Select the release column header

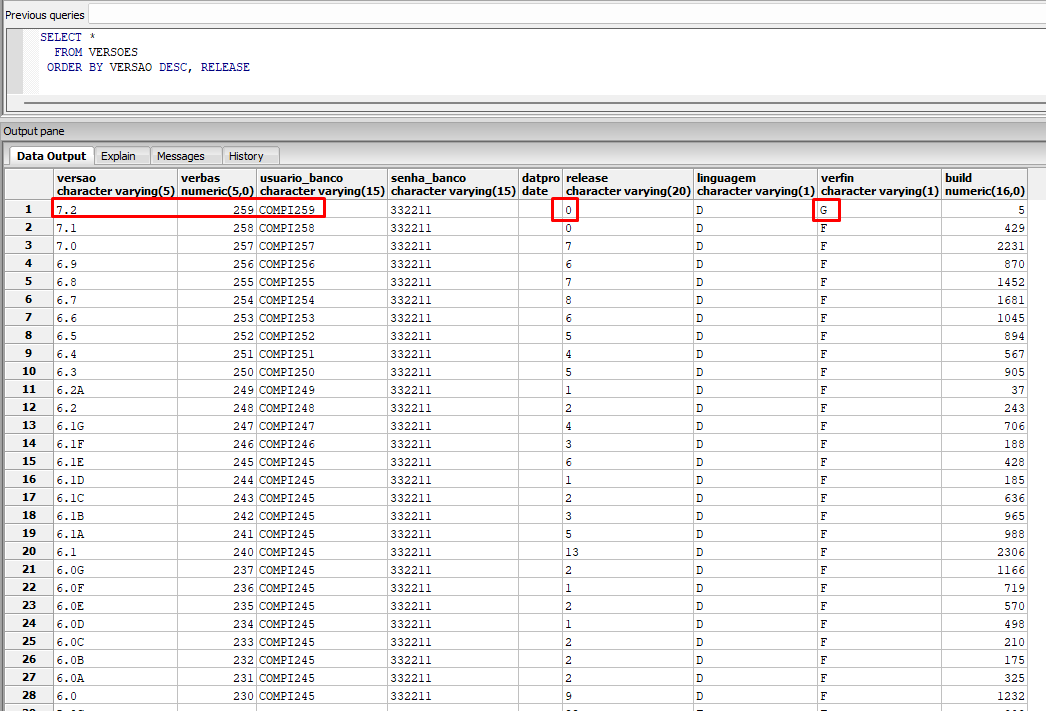click(x=628, y=184)
